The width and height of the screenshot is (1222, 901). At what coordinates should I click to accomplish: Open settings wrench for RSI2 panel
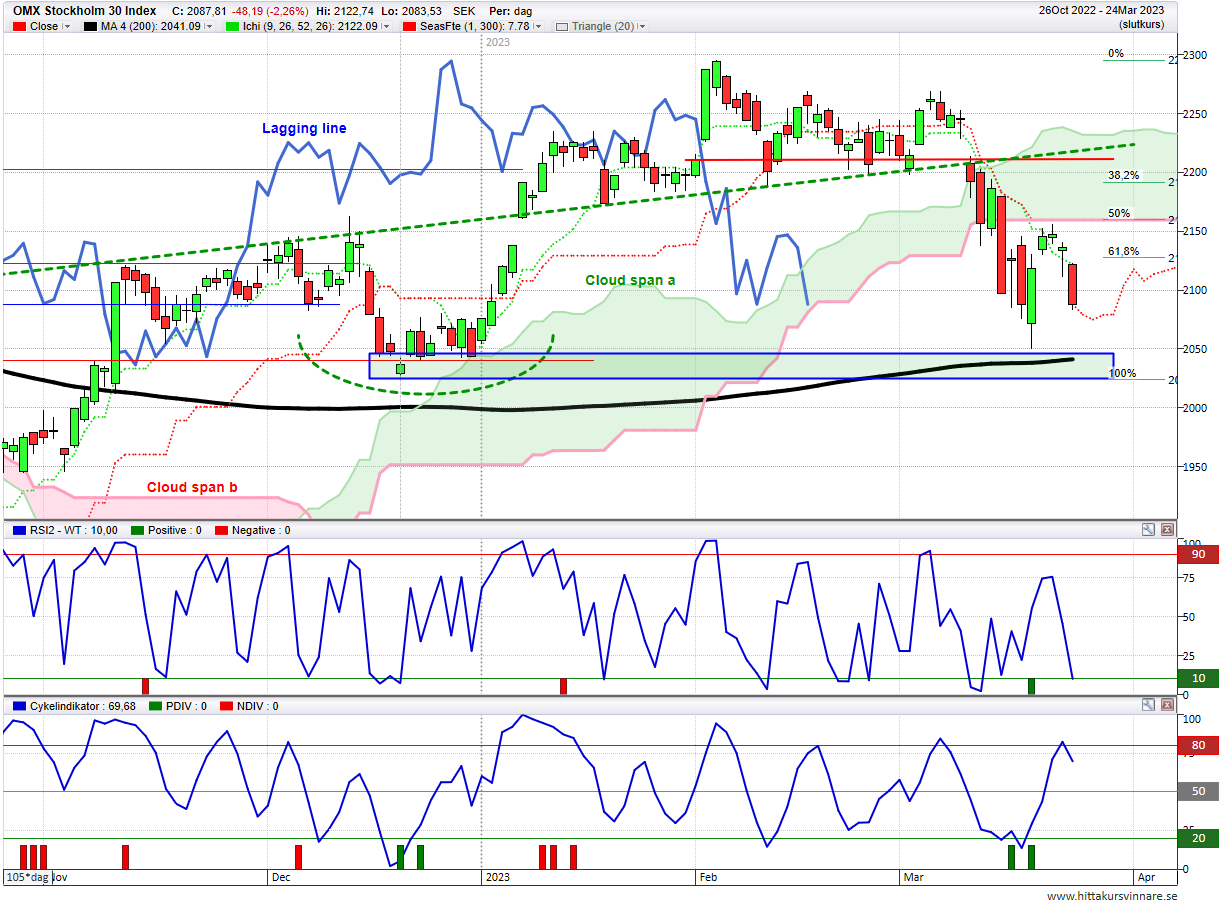tap(1148, 530)
